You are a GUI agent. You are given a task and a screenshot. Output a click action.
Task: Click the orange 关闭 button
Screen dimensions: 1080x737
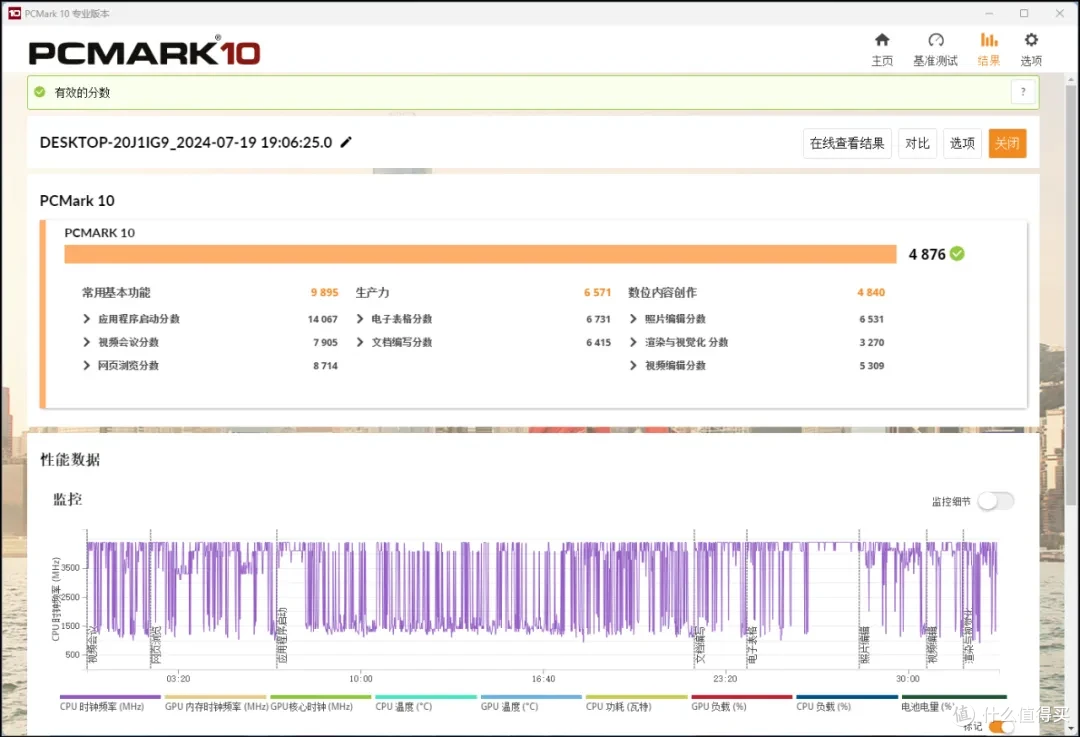pos(1007,143)
